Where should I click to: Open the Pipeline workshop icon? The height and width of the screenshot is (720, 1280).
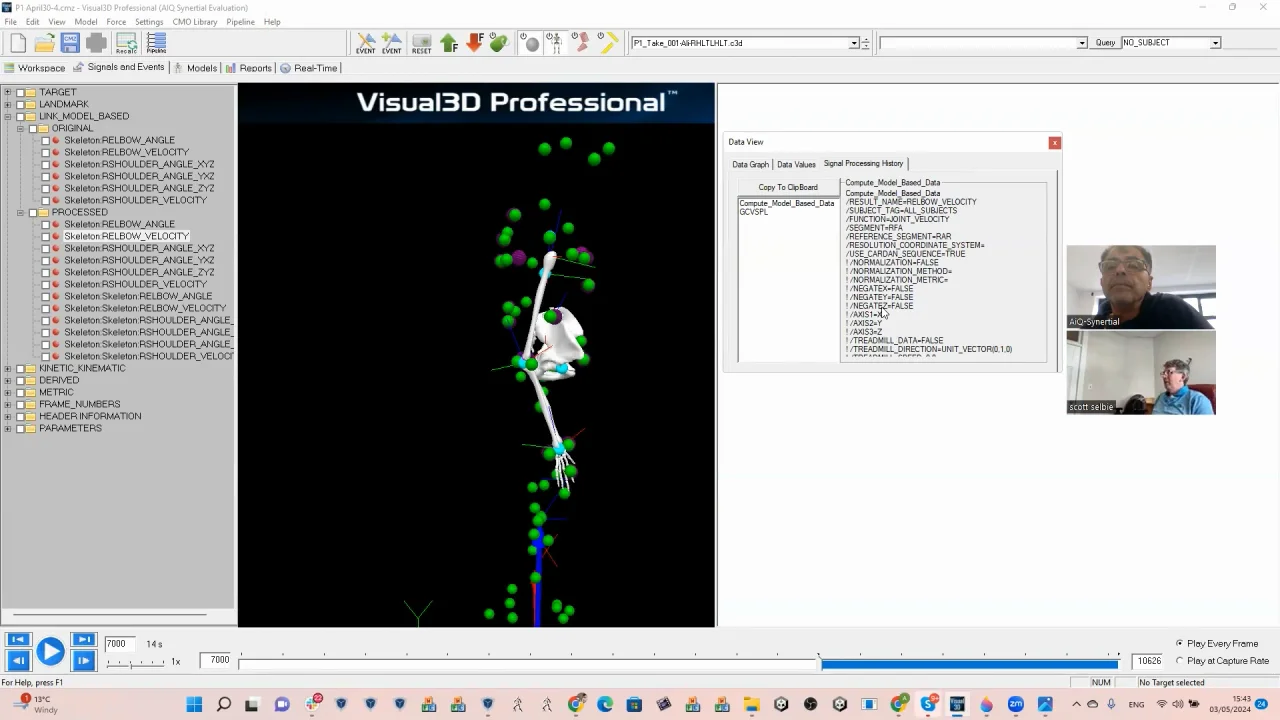[156, 43]
